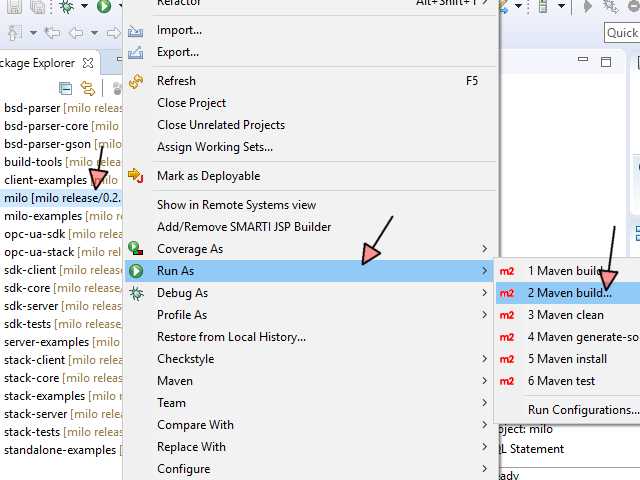The image size is (640, 480).
Task: Click the m2 icon beside Maven install
Action: [507, 359]
